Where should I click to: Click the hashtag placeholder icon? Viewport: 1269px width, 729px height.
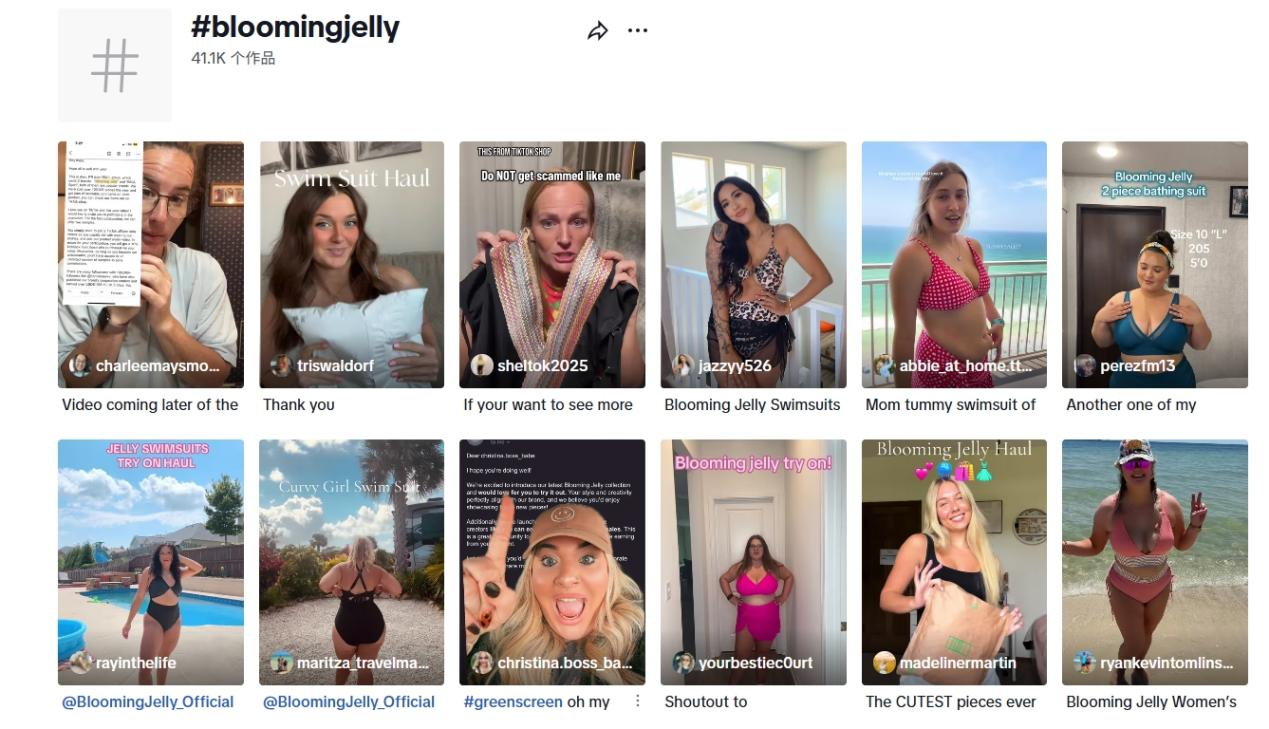tap(114, 66)
